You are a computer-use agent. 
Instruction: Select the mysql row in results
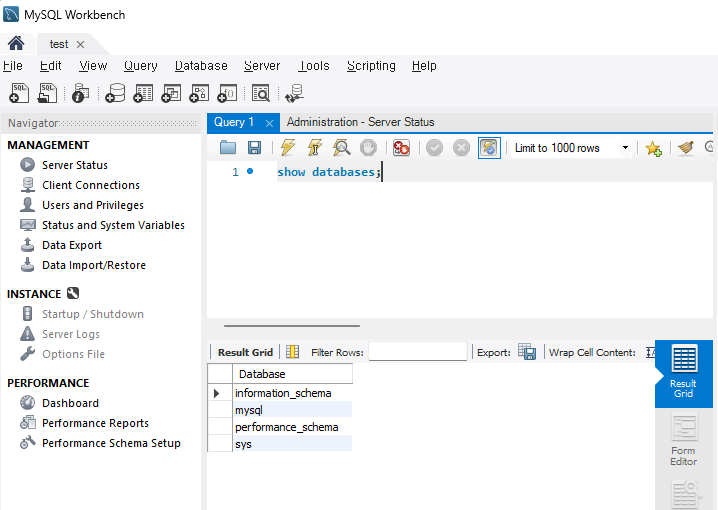point(293,410)
